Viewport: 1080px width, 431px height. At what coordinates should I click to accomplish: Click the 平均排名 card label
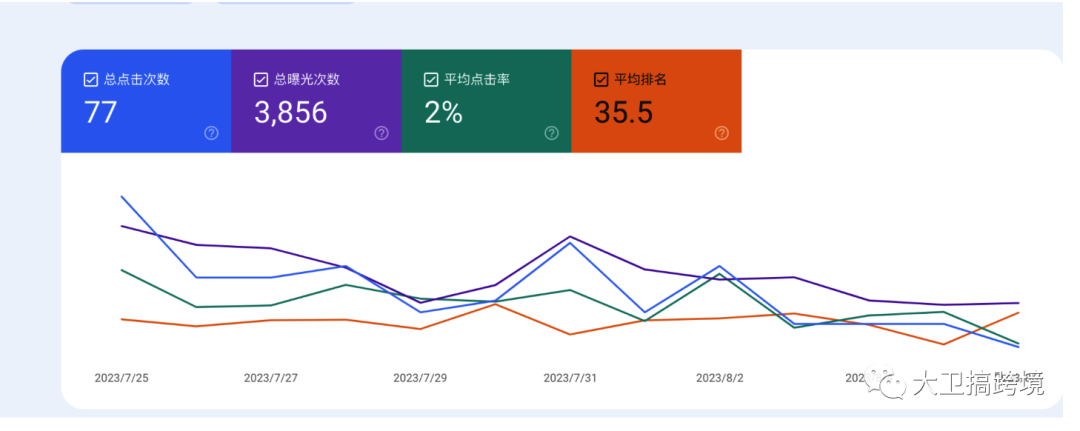[641, 80]
